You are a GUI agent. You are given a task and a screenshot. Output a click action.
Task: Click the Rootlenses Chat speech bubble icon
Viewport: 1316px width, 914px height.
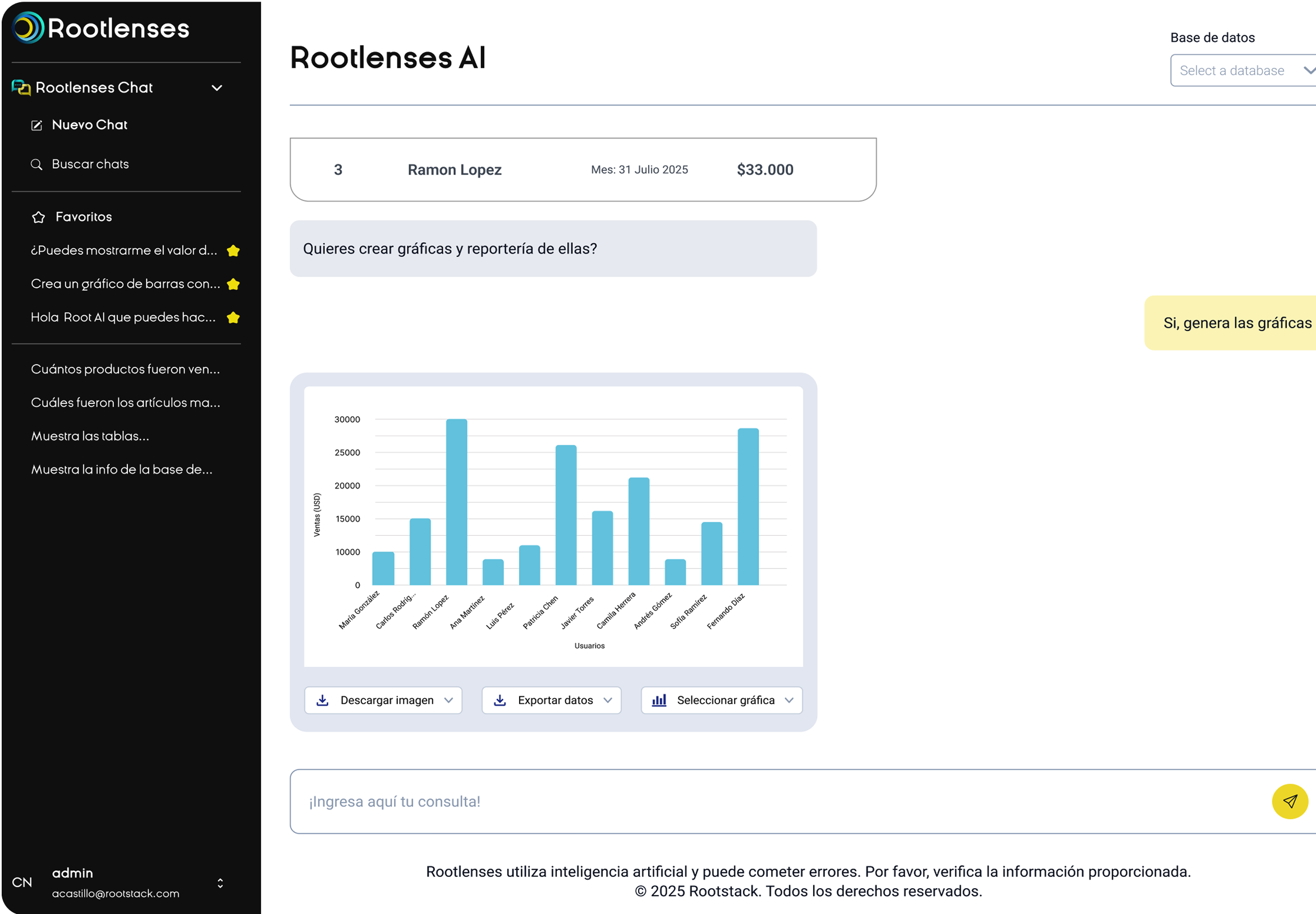[x=20, y=87]
